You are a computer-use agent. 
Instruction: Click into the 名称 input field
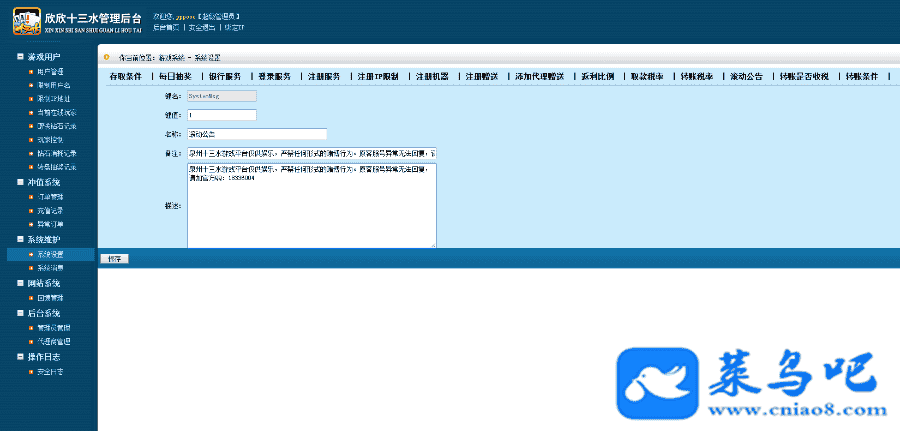(x=257, y=134)
